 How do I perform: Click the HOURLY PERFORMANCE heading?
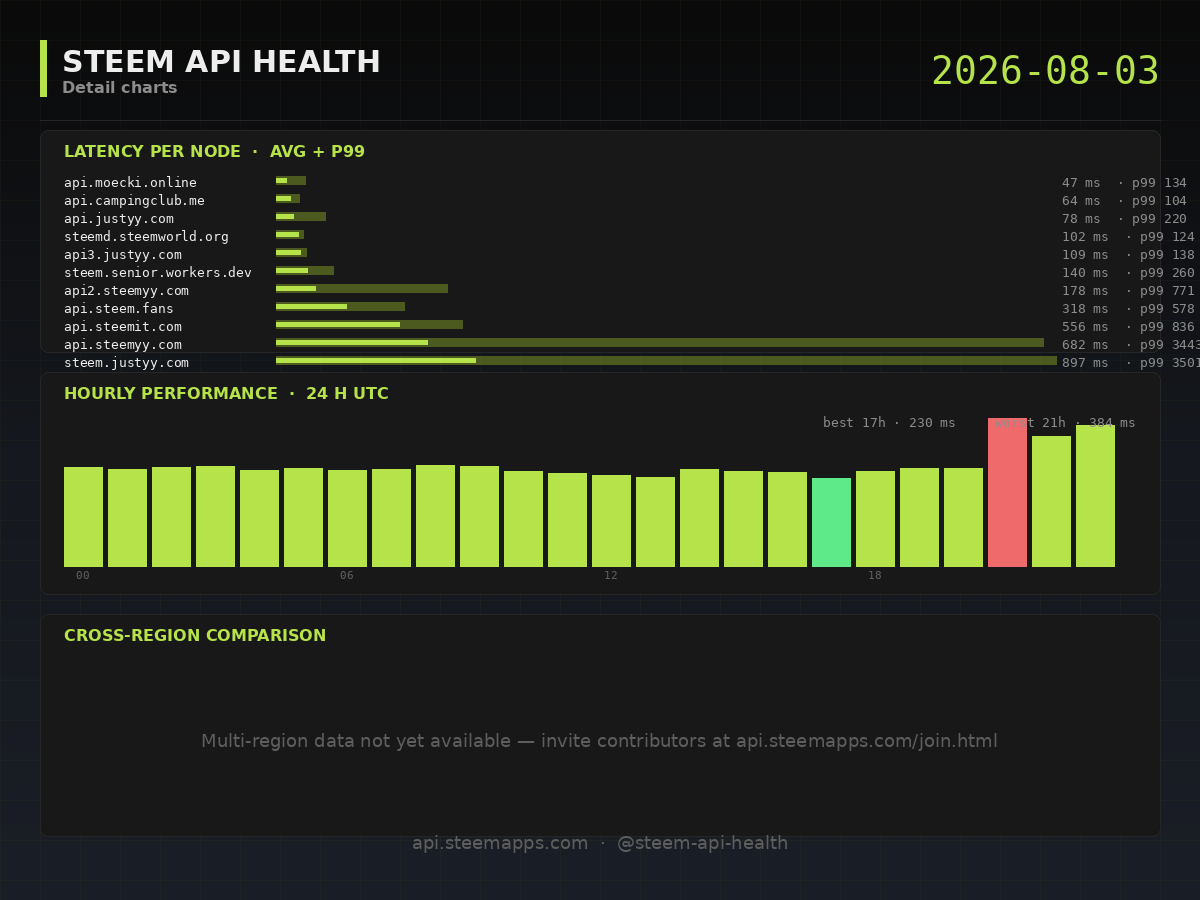(x=226, y=394)
